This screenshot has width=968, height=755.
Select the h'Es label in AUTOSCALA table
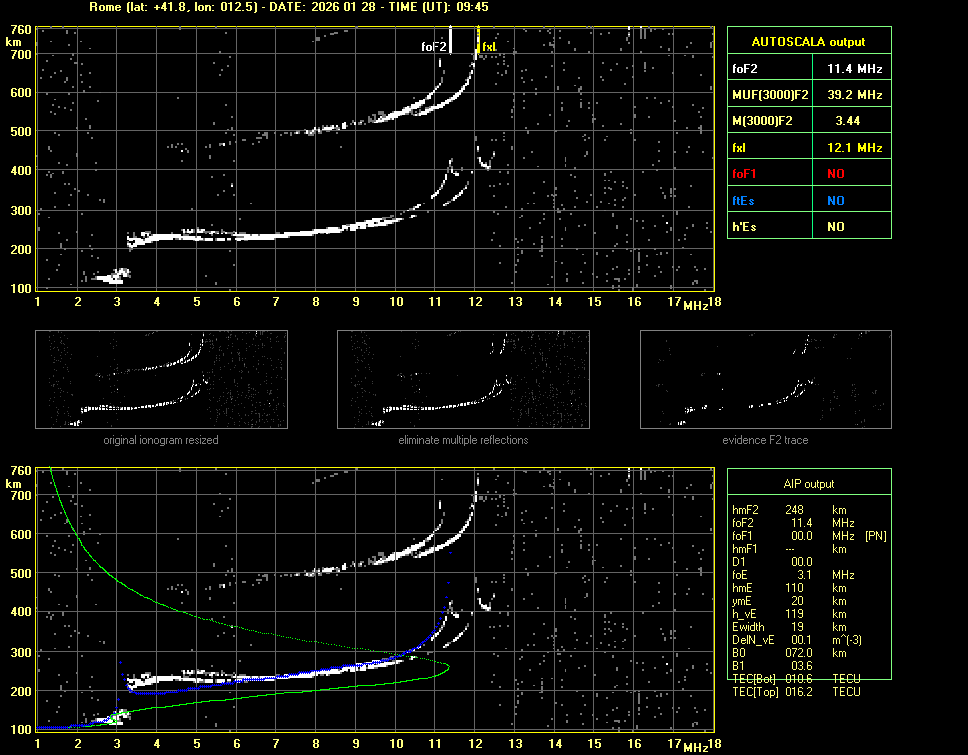[x=744, y=227]
